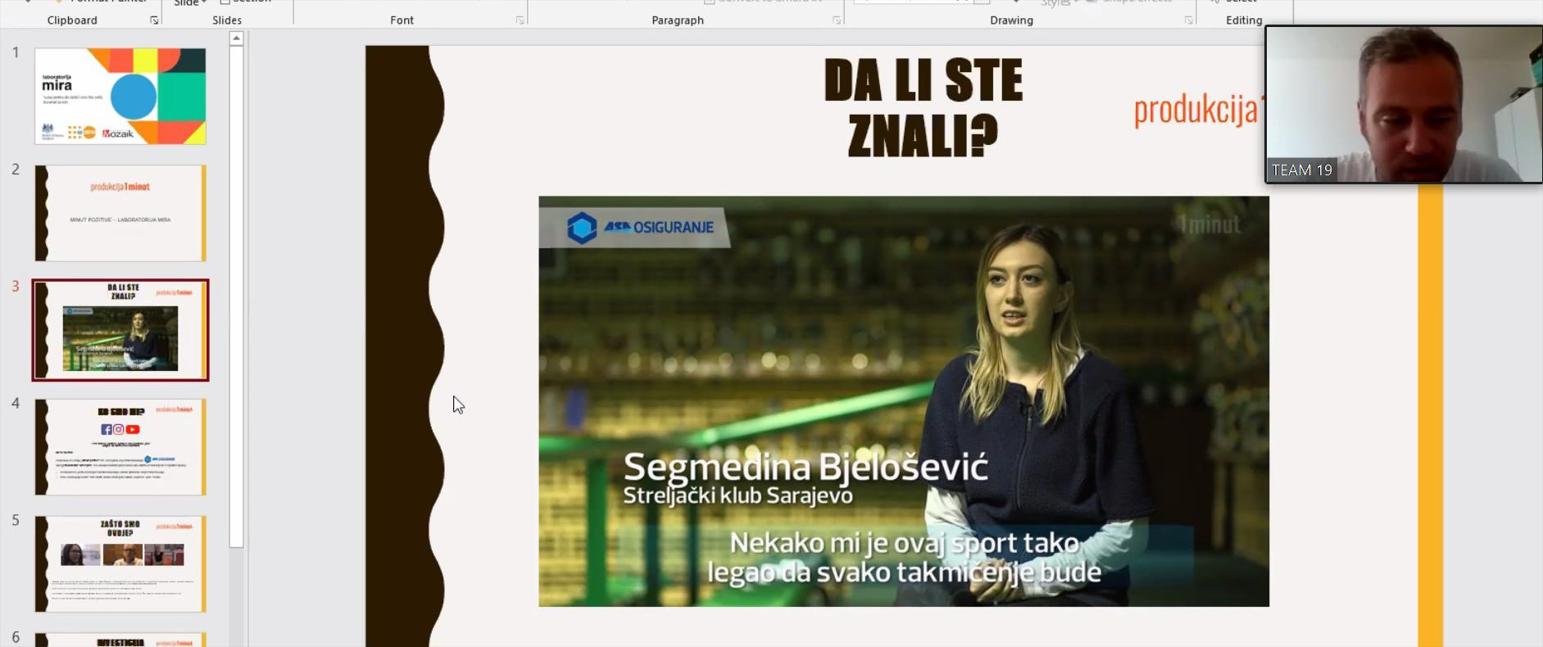Open the Font group dialog launcher
The image size is (1543, 647).
519,20
